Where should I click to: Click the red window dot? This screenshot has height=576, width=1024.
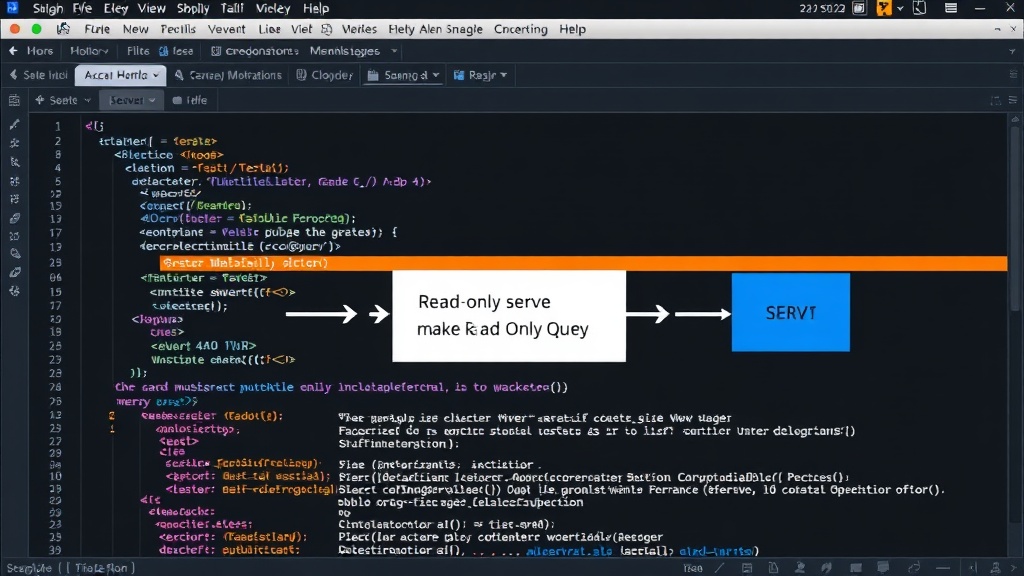click(15, 29)
